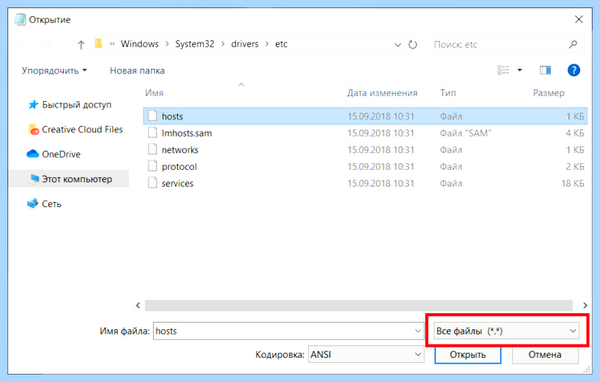This screenshot has height=382, width=600.
Task: Go up one folder level arrow
Action: [x=81, y=45]
